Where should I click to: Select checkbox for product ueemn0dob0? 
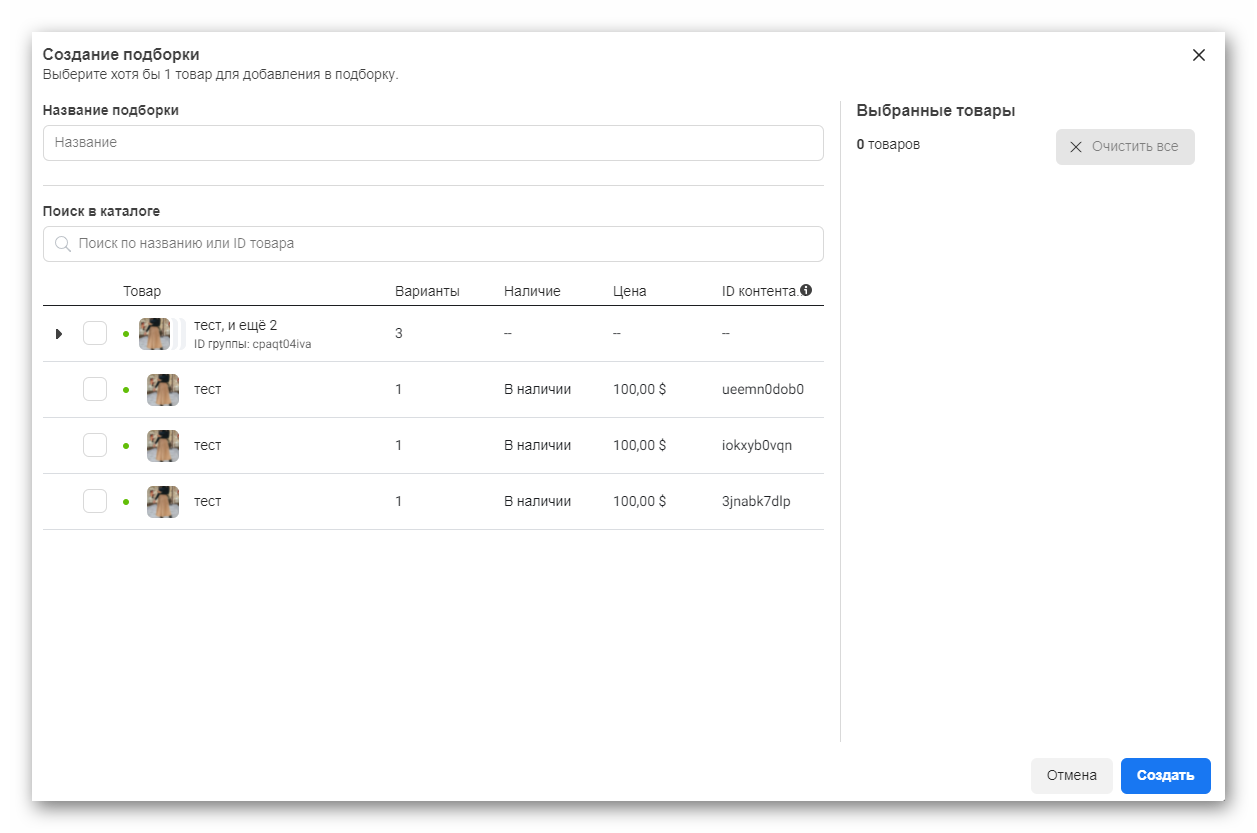[x=95, y=389]
